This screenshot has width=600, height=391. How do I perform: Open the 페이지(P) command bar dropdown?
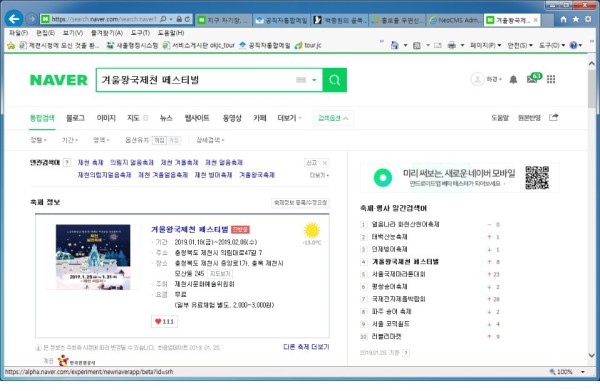(485, 45)
